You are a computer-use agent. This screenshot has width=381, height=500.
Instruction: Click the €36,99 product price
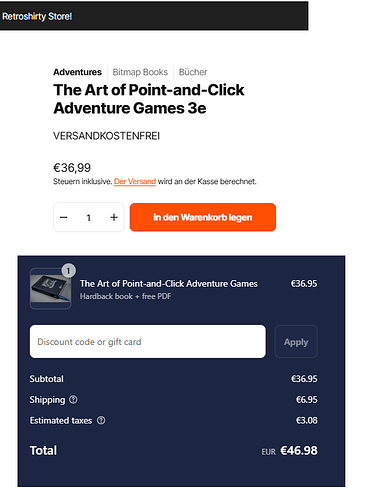pos(72,168)
